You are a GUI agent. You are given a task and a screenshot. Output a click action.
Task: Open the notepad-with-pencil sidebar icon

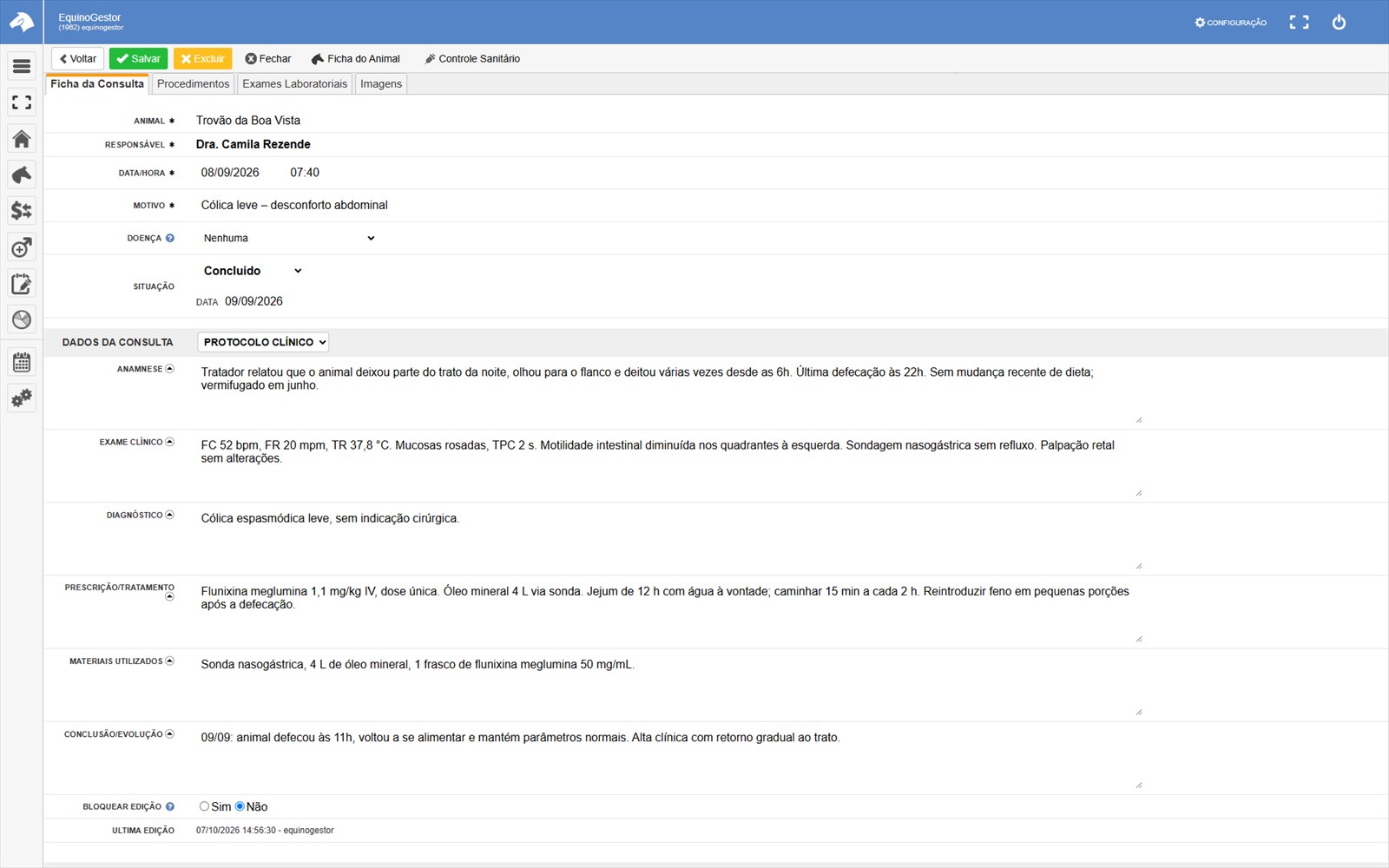[22, 284]
